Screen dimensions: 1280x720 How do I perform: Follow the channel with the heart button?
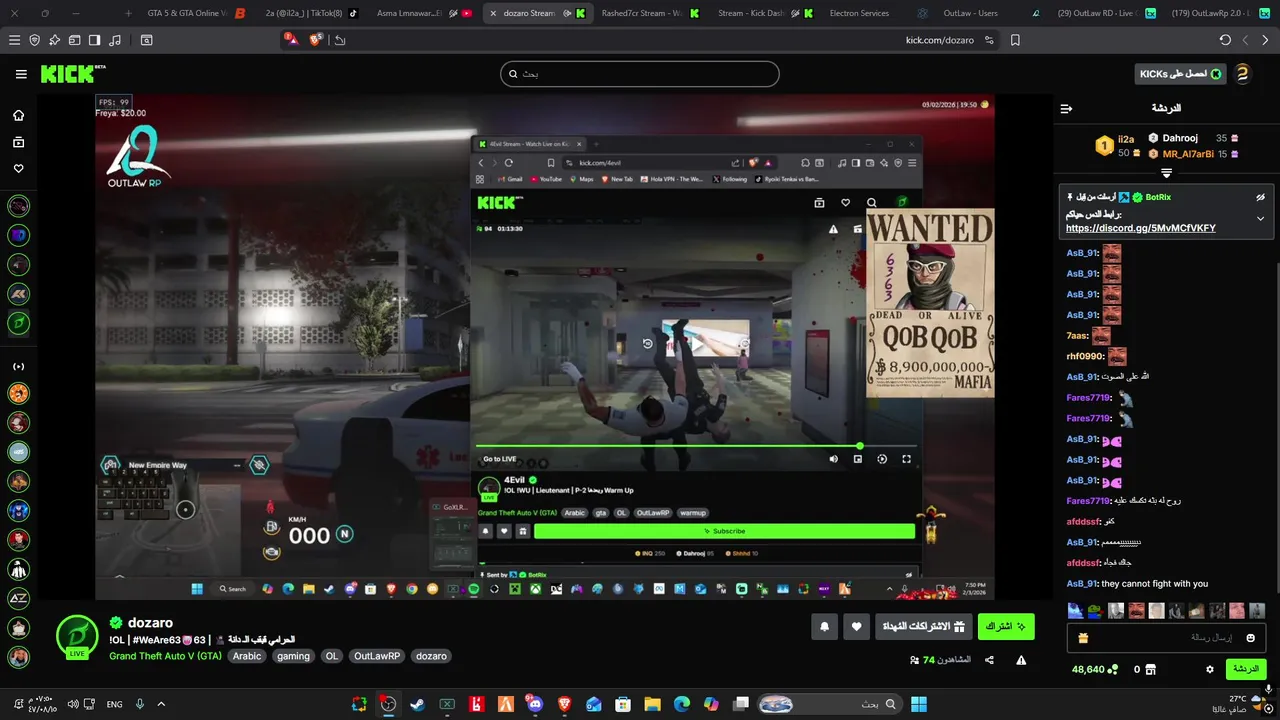tap(857, 627)
